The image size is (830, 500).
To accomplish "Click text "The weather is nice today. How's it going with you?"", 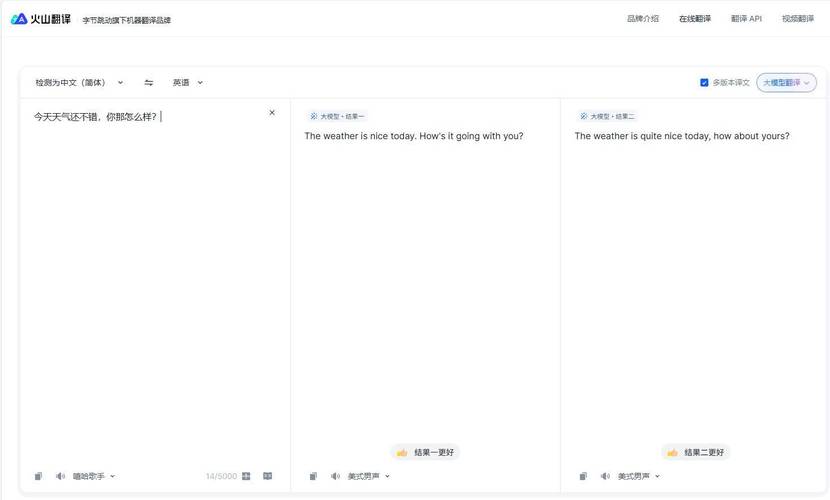I will [x=414, y=137].
